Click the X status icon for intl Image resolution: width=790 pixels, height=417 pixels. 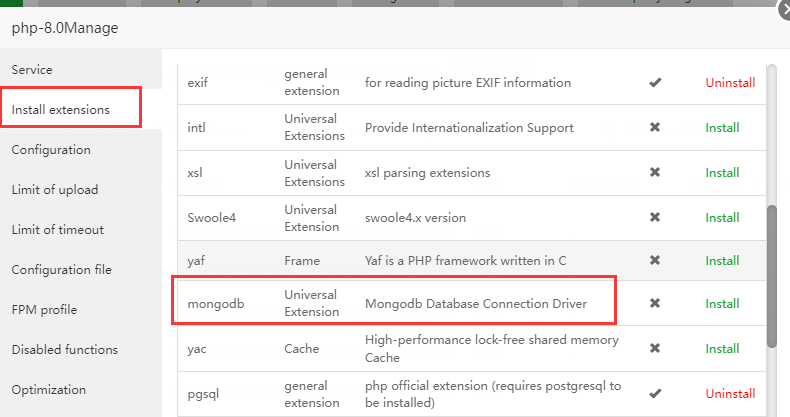[655, 128]
